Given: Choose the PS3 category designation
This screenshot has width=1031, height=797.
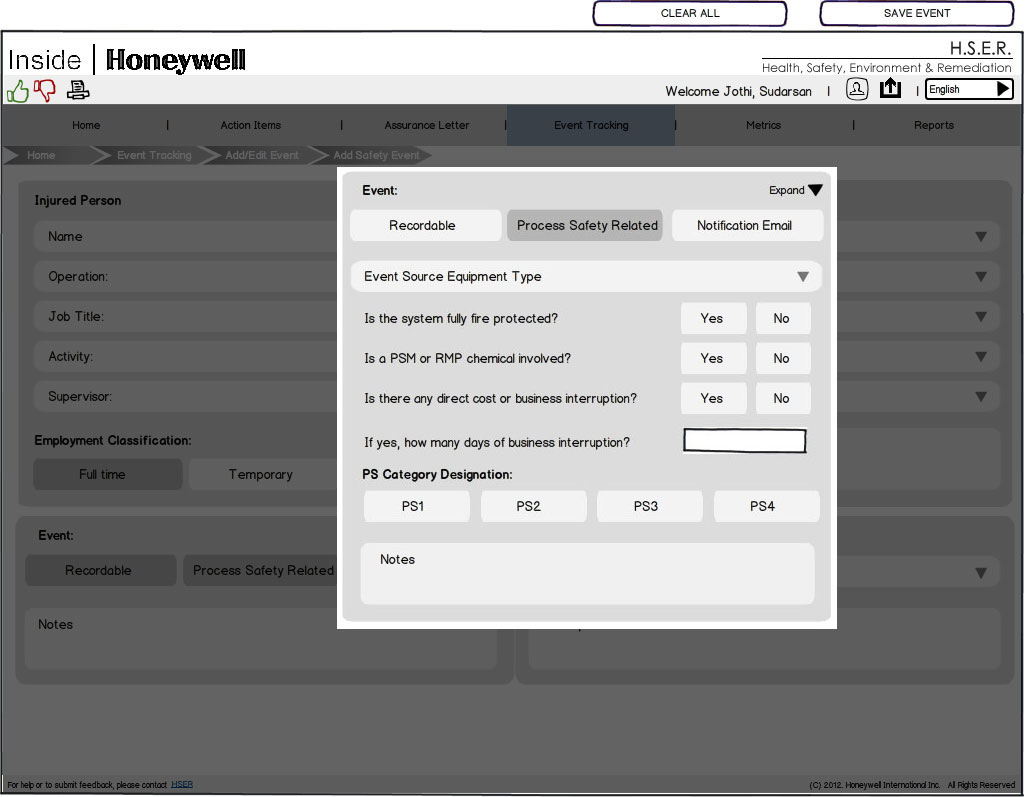Looking at the screenshot, I should [647, 507].
